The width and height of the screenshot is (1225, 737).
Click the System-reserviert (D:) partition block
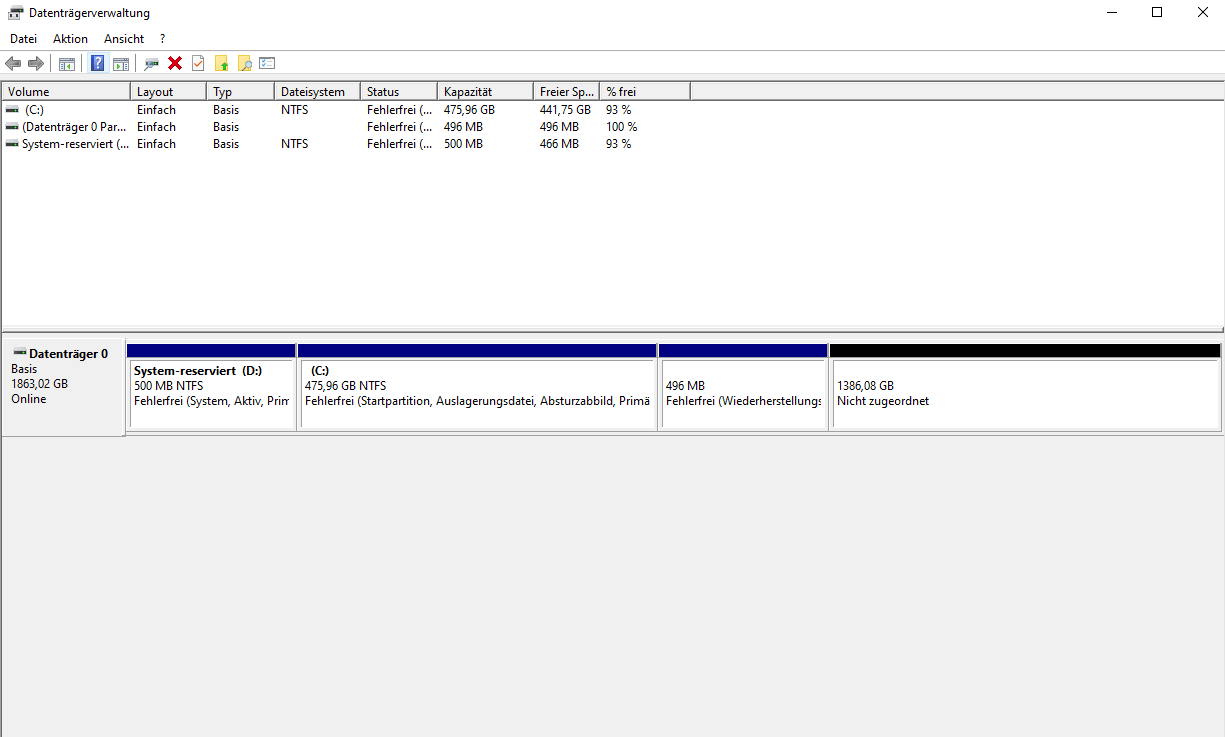click(x=210, y=390)
